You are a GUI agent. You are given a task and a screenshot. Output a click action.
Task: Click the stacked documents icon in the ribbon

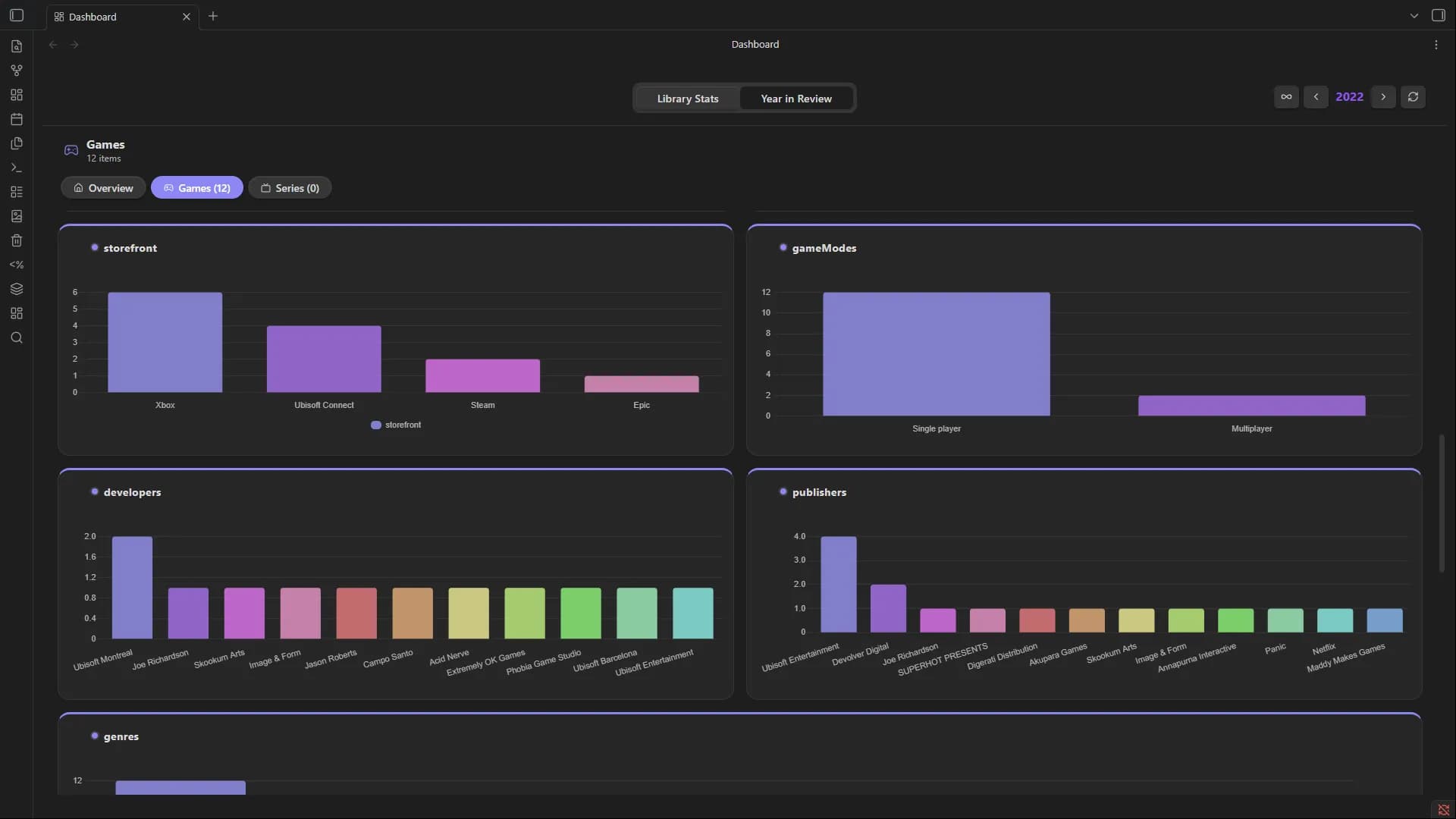point(17,143)
